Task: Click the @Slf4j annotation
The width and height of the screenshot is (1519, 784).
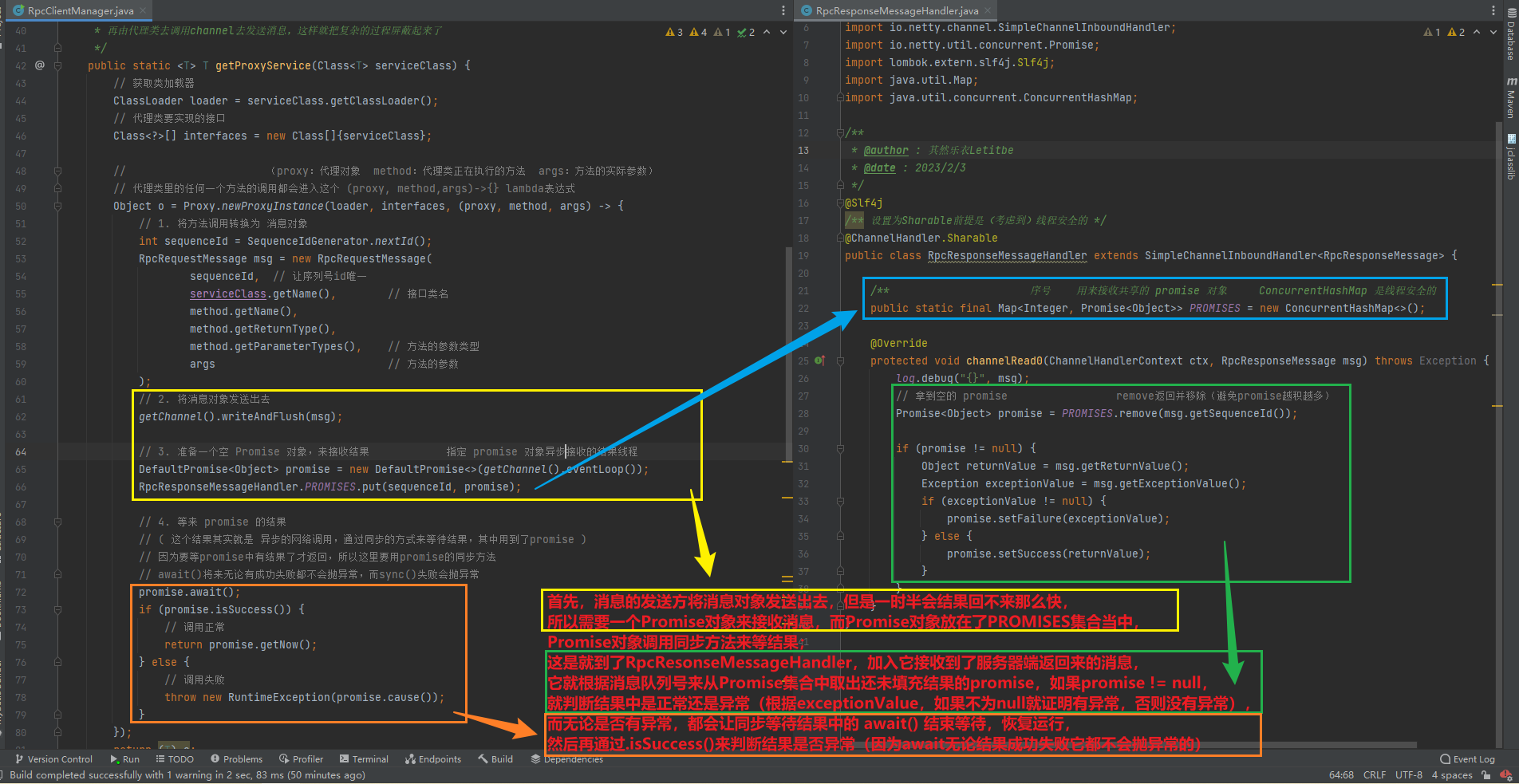Action: coord(864,203)
